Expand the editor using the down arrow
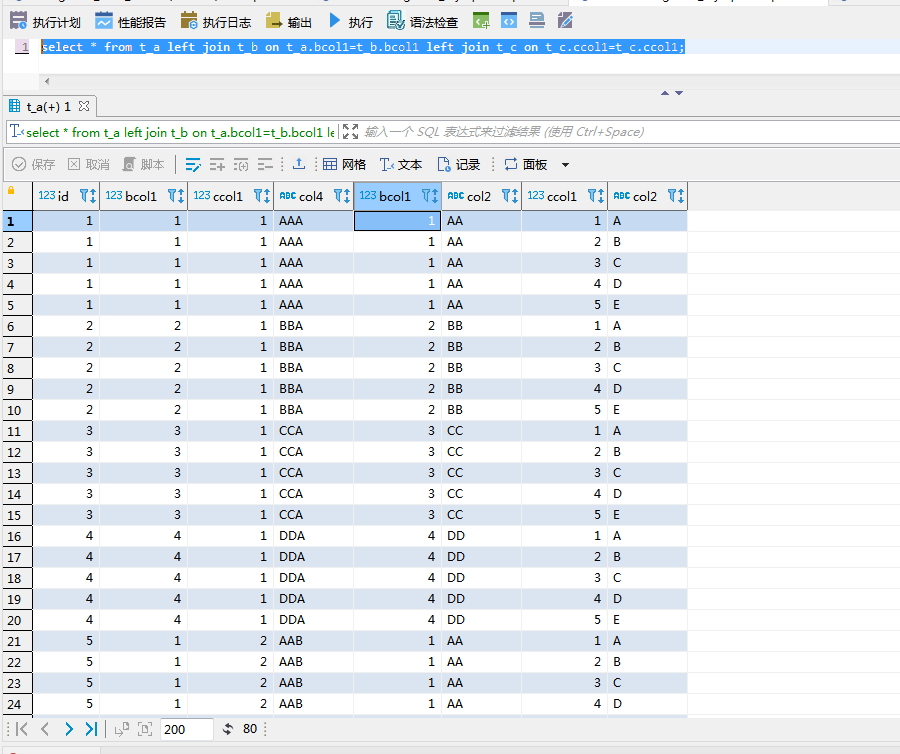 tap(678, 93)
